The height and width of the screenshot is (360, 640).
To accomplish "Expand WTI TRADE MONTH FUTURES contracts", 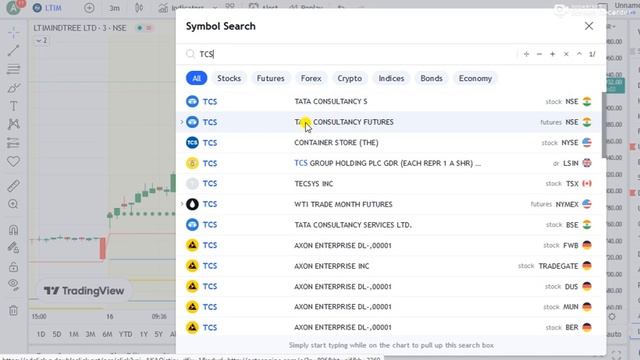I will [182, 204].
